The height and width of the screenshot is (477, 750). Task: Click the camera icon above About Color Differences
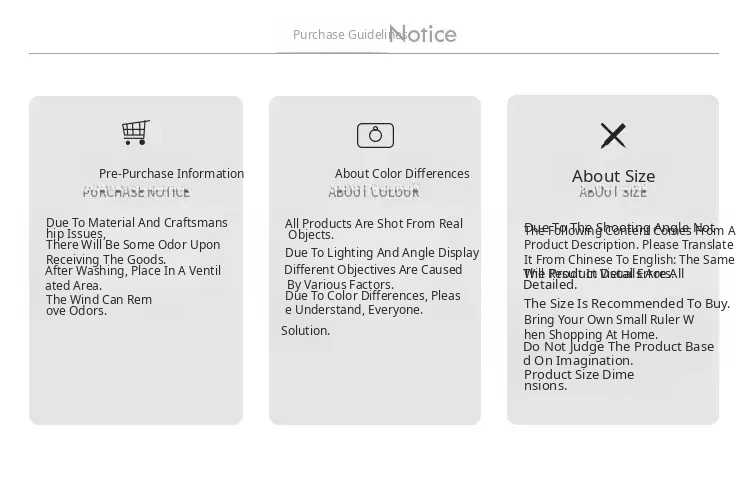(x=375, y=135)
